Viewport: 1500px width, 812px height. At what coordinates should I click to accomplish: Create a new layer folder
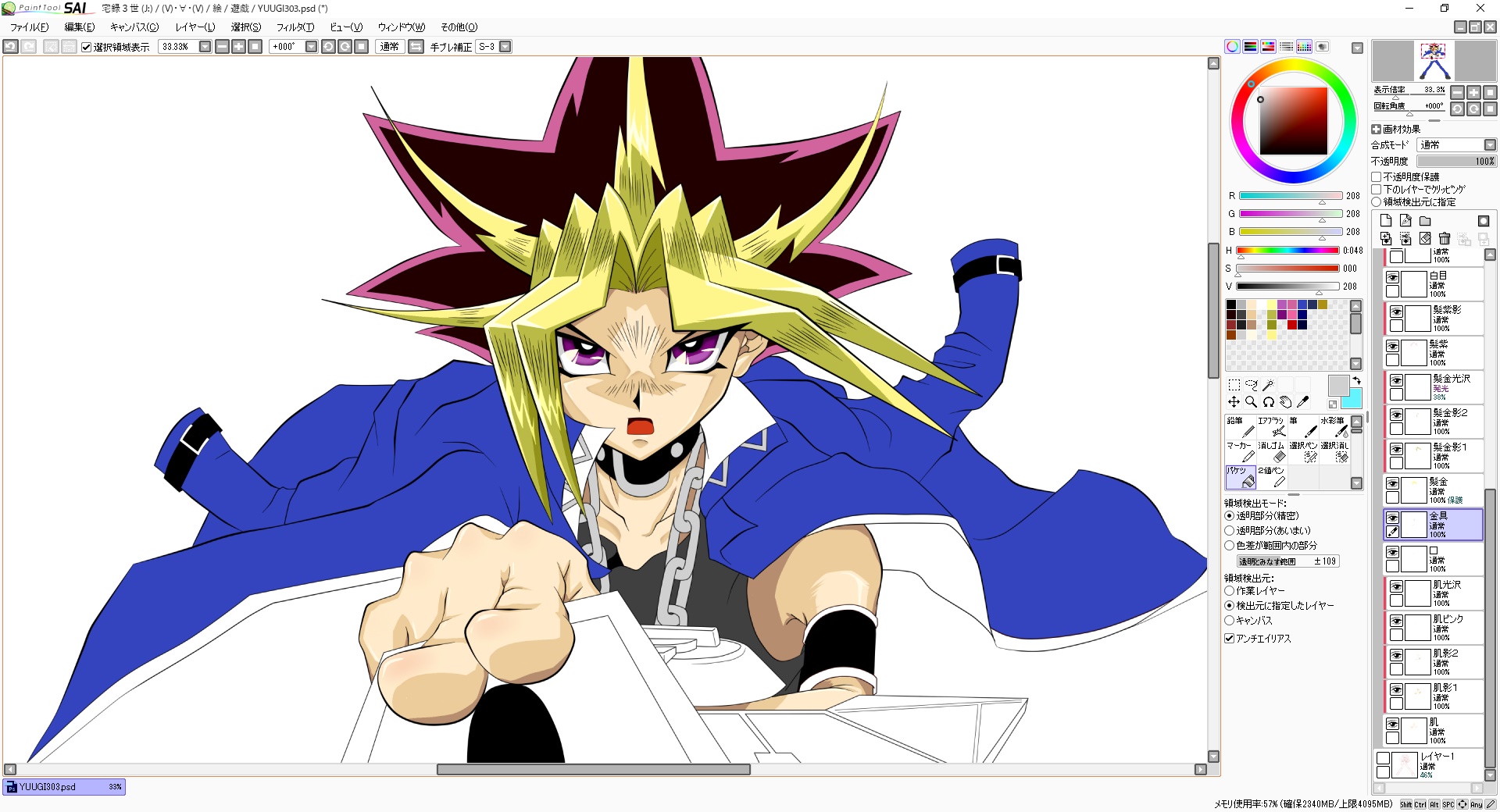[1425, 221]
